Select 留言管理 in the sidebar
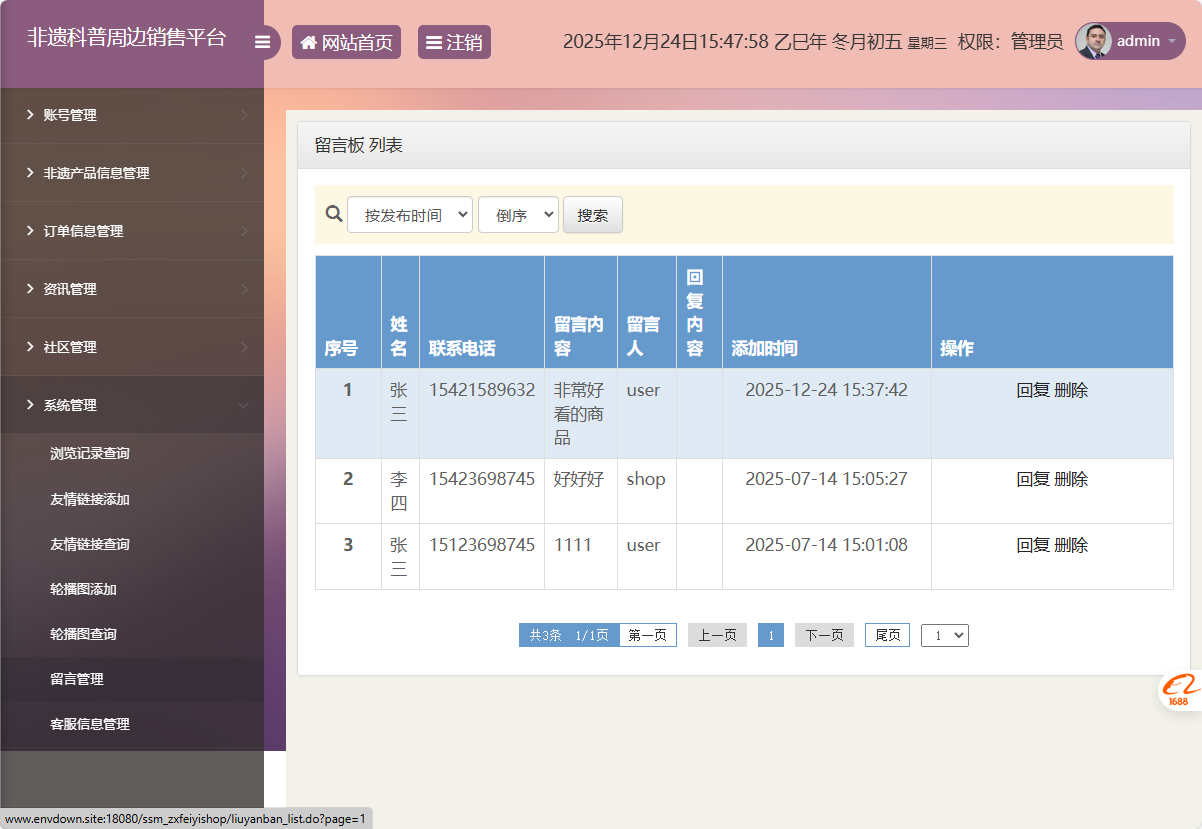This screenshot has height=829, width=1202. [x=77, y=679]
